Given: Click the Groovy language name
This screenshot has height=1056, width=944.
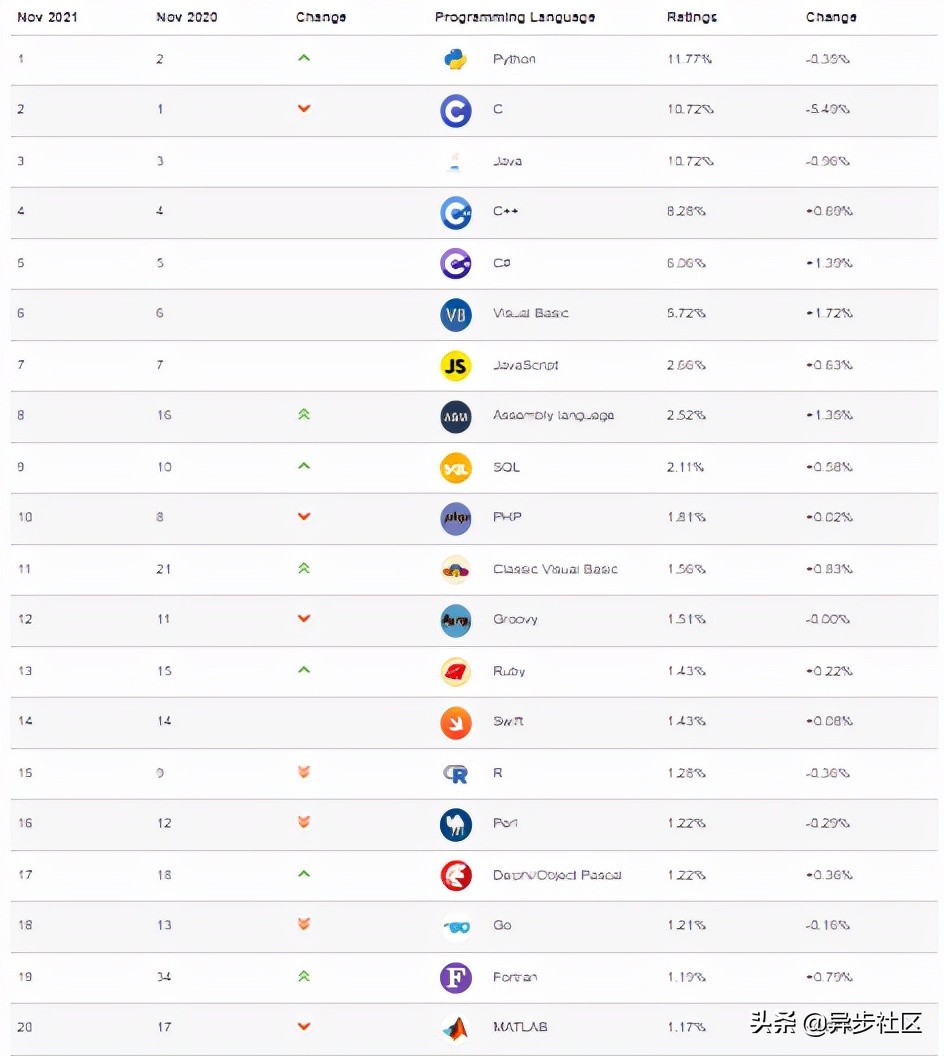Looking at the screenshot, I should pos(515,620).
